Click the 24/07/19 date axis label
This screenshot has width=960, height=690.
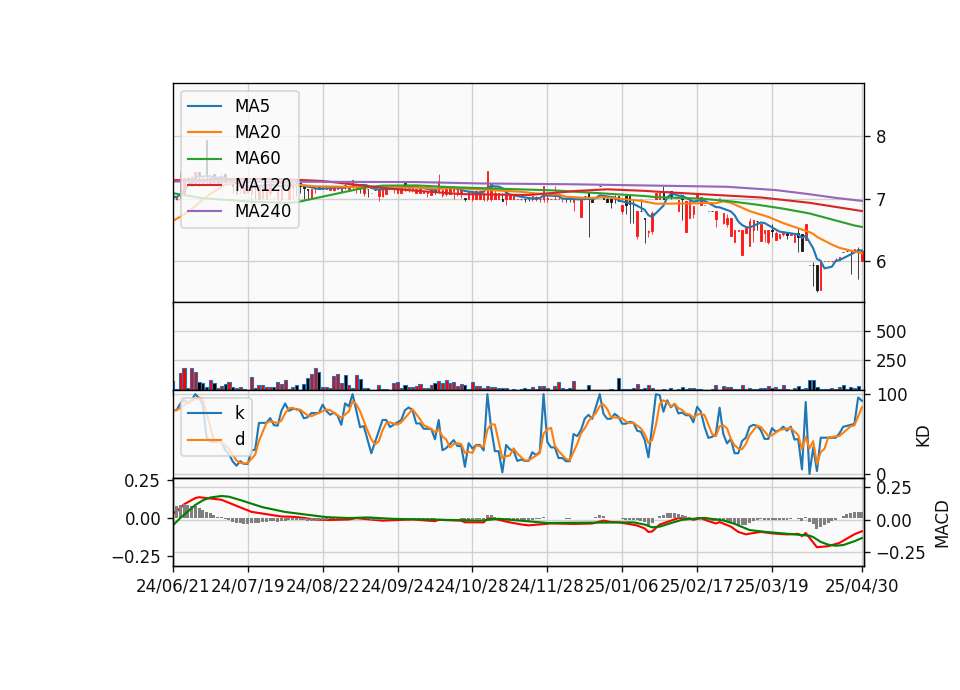coord(248,586)
